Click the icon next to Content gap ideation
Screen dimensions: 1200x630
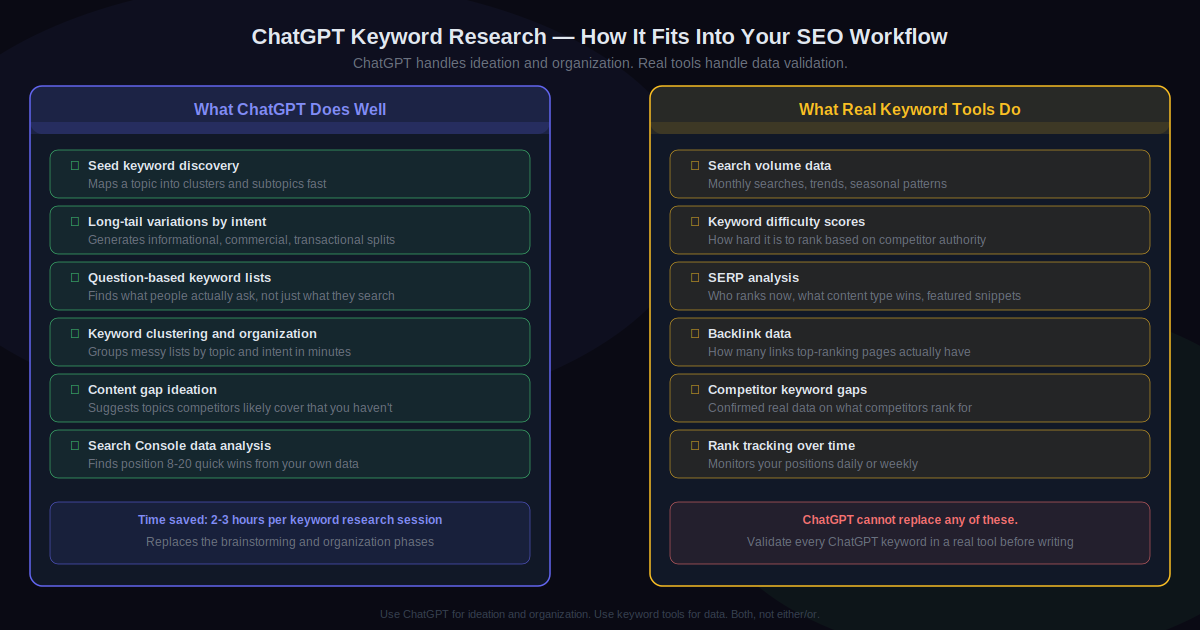[75, 390]
